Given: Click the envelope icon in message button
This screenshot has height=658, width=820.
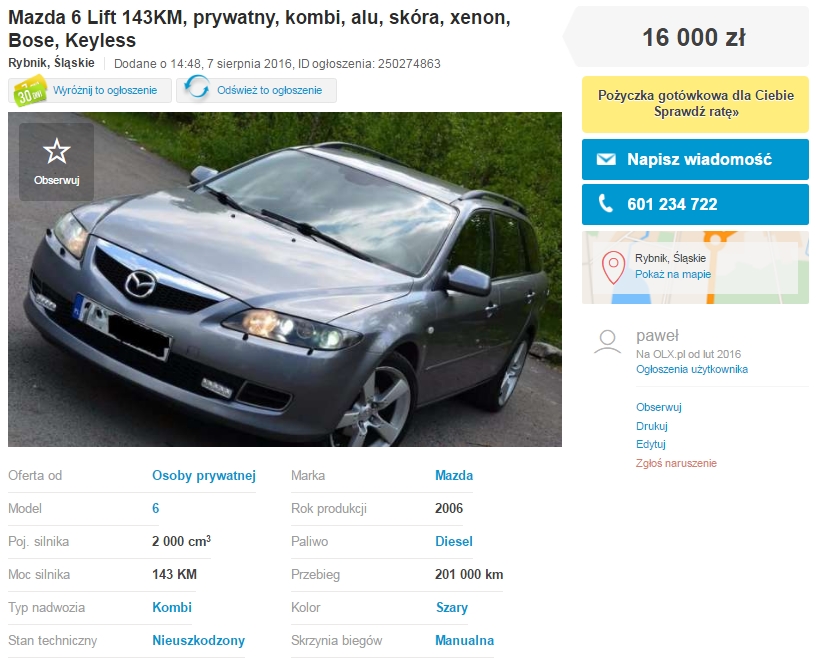Looking at the screenshot, I should pos(606,159).
